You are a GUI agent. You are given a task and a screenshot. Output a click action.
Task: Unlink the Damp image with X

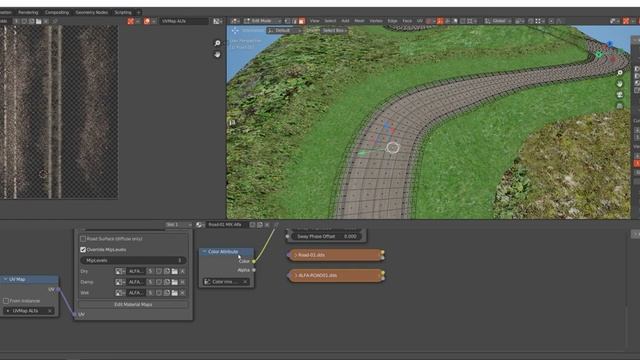click(x=182, y=282)
